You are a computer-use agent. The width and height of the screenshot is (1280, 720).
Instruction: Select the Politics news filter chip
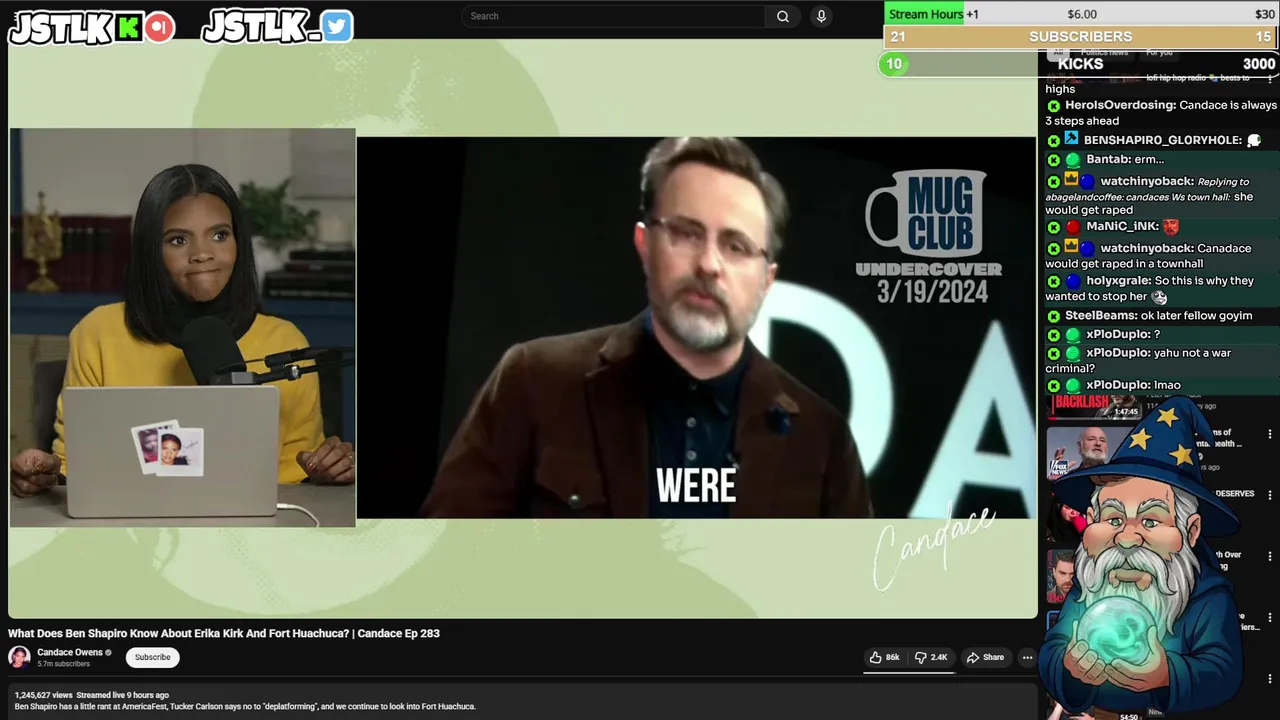[x=1104, y=52]
